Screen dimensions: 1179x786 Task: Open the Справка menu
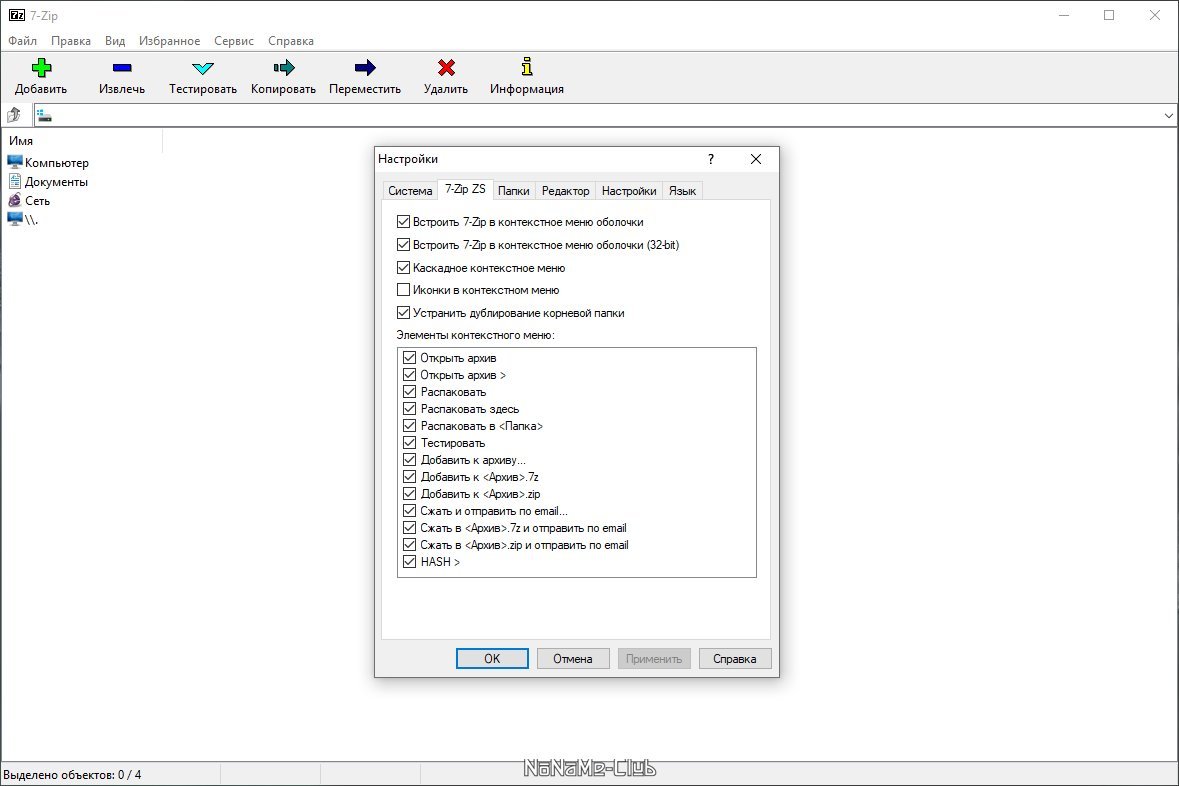291,41
